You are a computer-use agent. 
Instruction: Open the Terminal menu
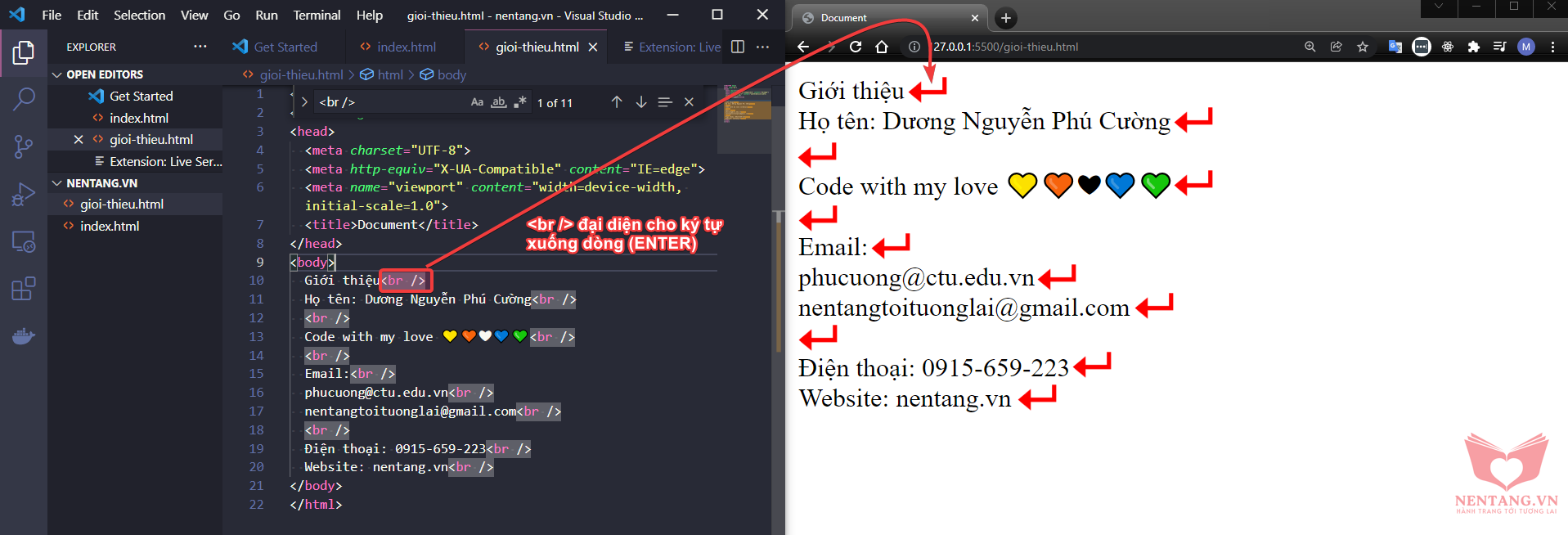[317, 15]
